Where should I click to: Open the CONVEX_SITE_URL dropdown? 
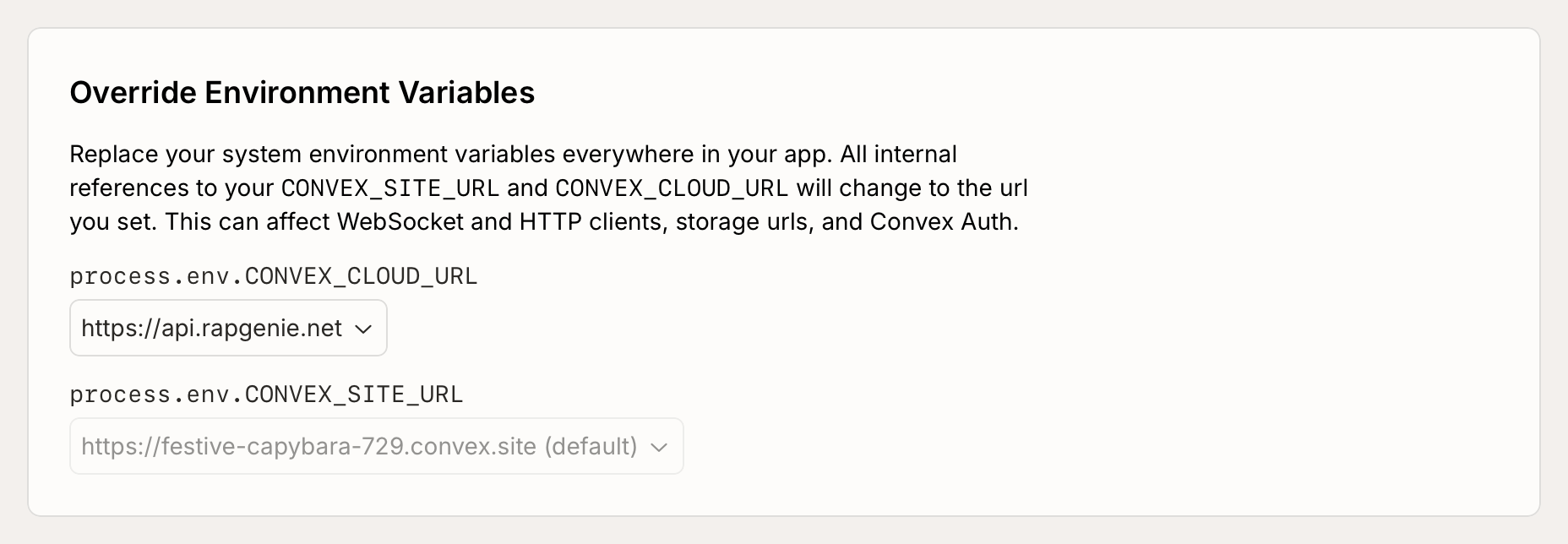tap(376, 446)
